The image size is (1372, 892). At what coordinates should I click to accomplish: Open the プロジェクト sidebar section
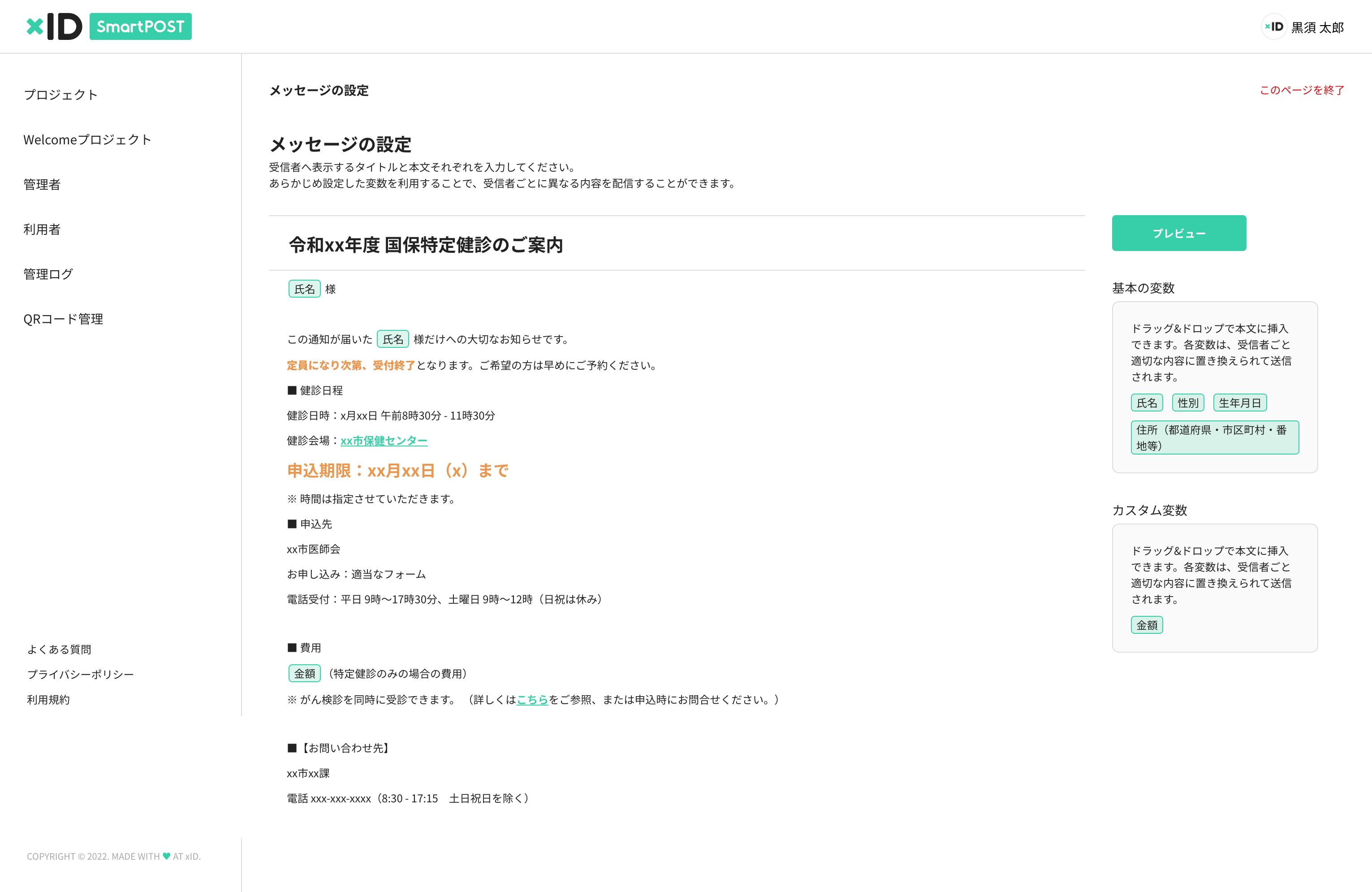(x=60, y=94)
